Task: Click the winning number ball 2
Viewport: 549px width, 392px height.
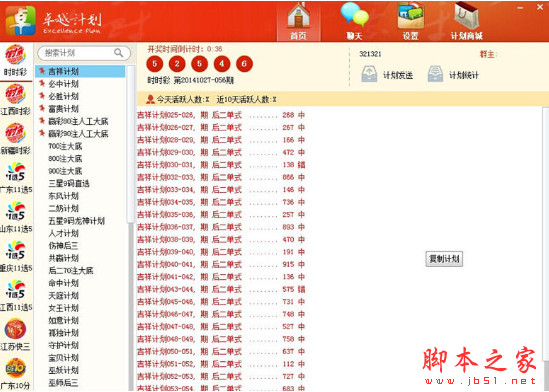Action: tap(177, 64)
